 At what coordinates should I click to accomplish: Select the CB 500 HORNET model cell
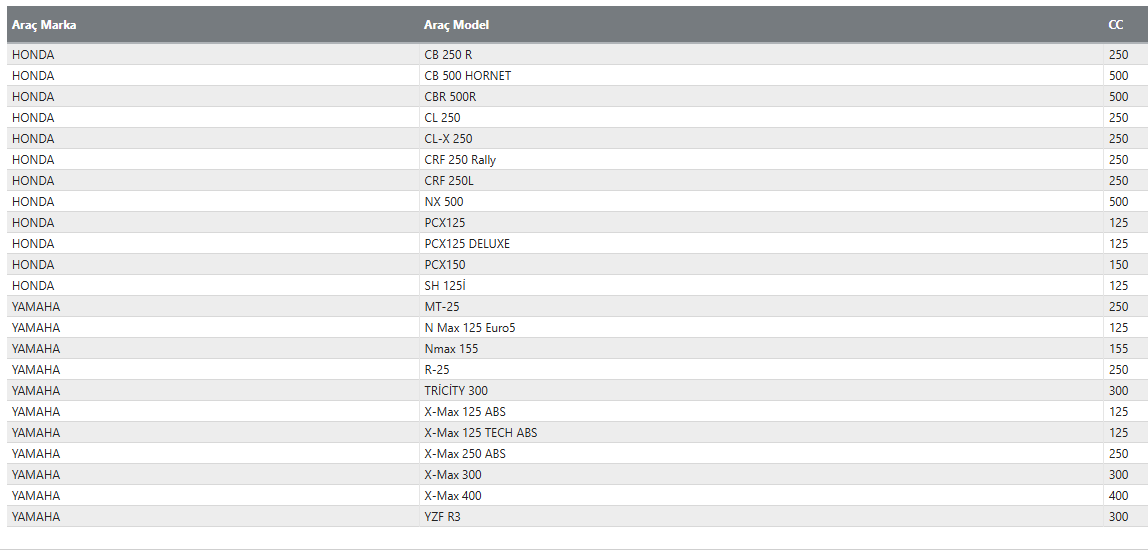click(468, 76)
